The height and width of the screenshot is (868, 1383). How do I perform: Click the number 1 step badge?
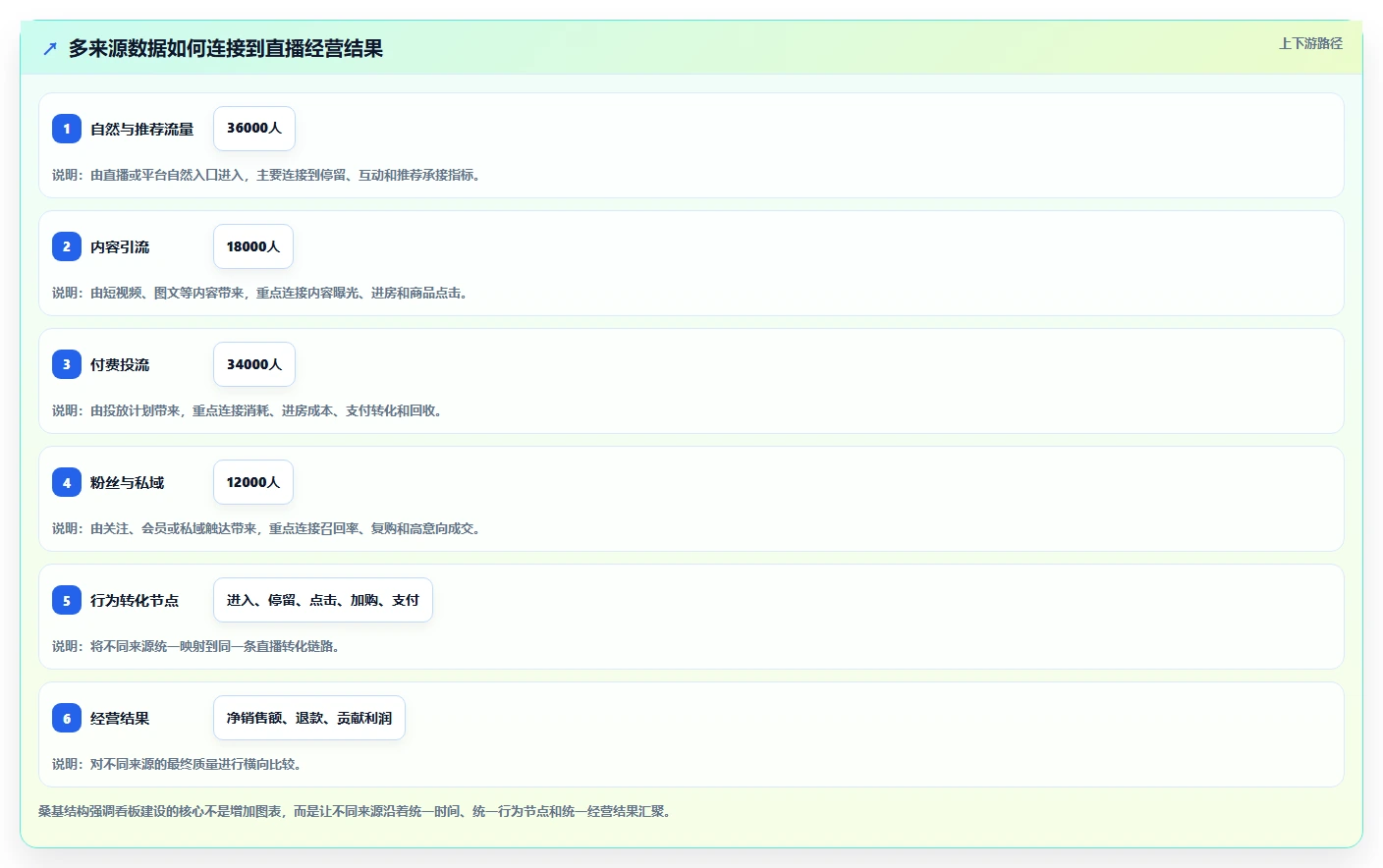(x=67, y=129)
